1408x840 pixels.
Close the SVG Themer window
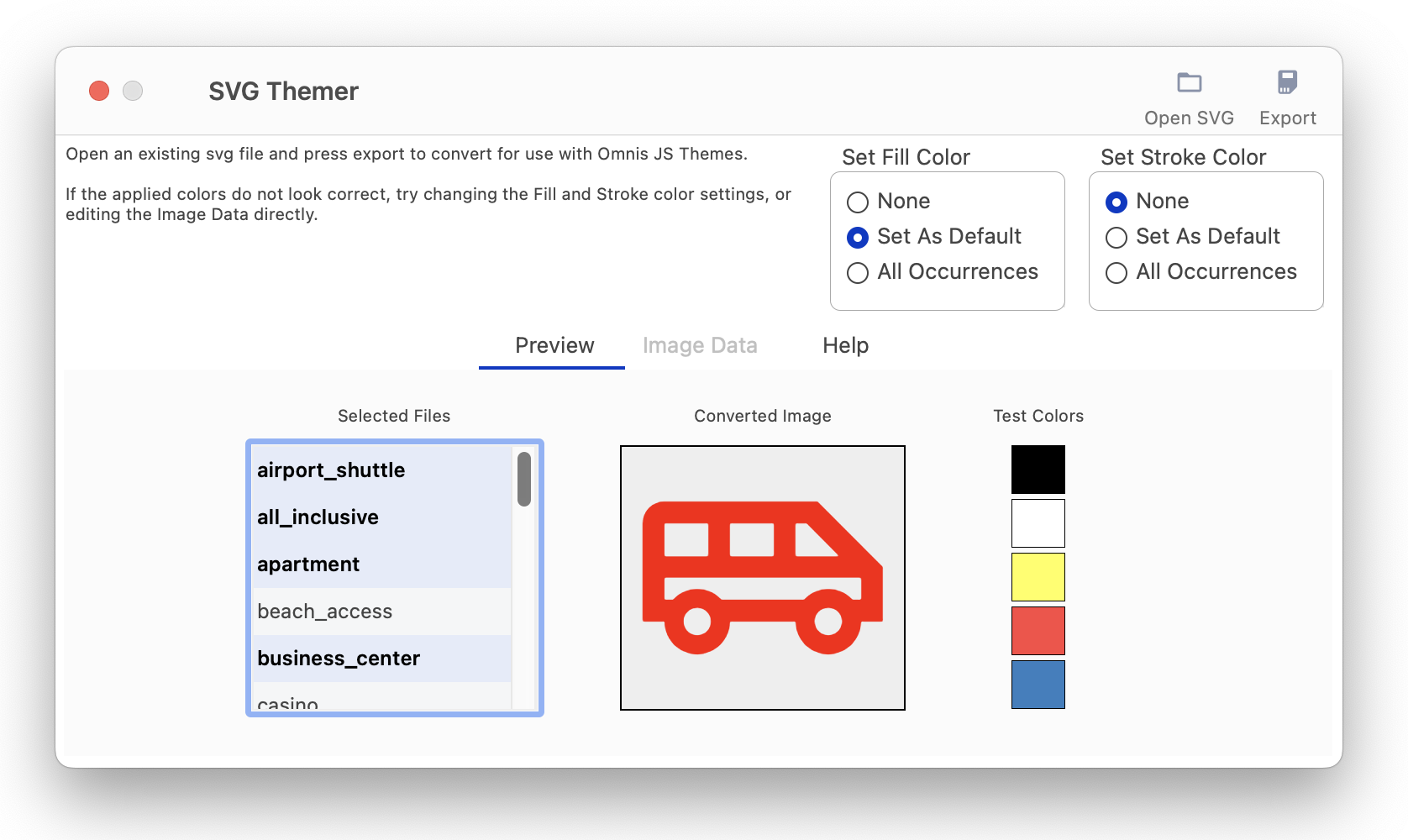99,91
